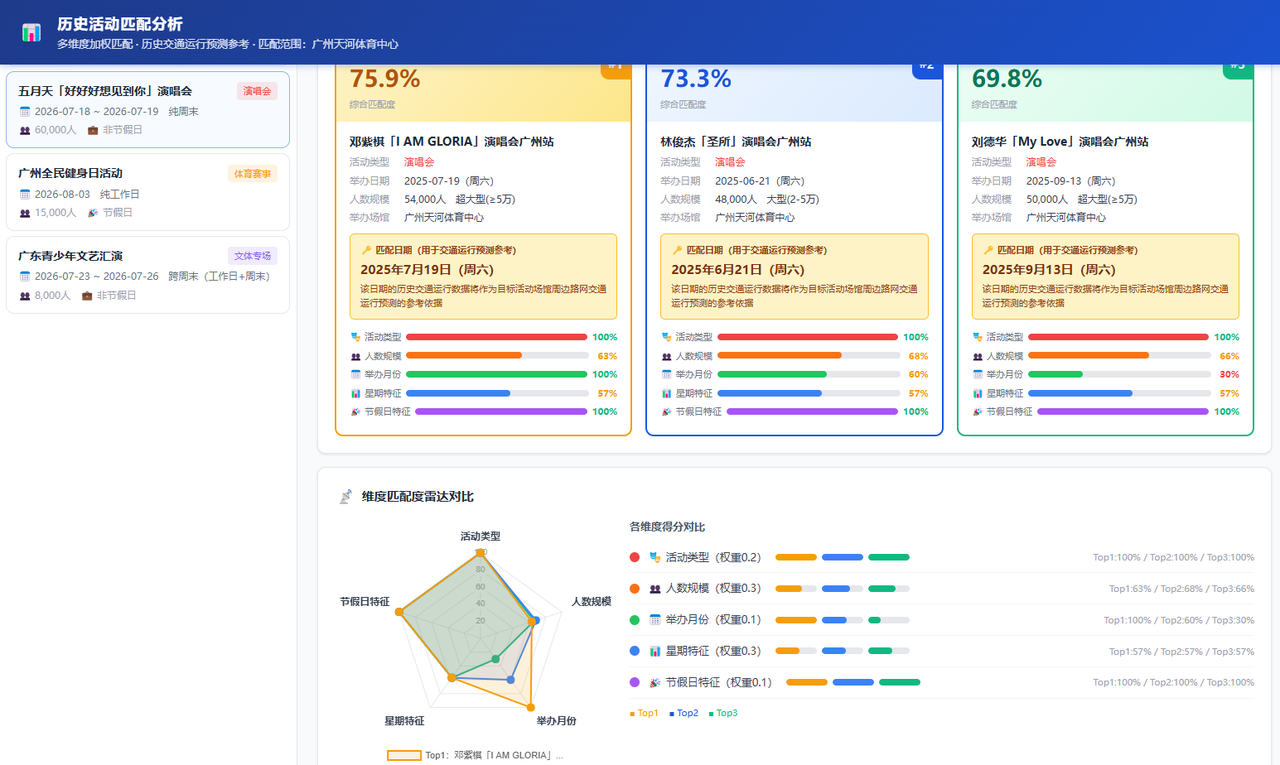Click 活动类型 icon in 邓紫棋 card
1280x765 pixels.
[355, 337]
